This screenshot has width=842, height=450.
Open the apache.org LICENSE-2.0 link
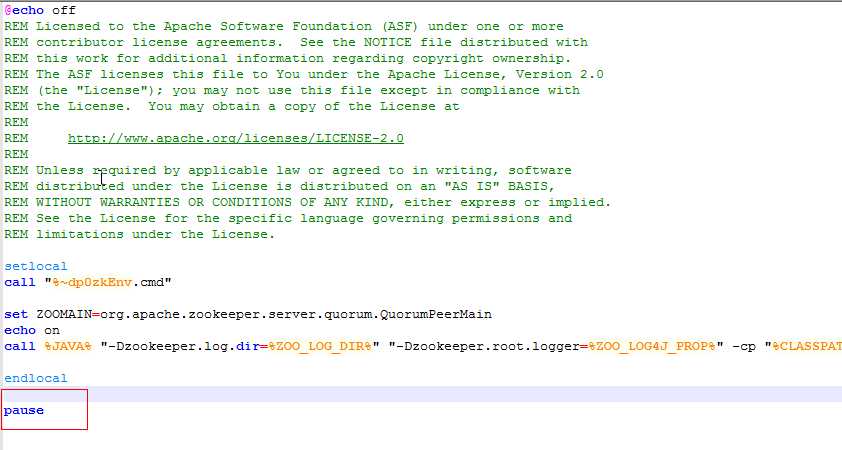point(236,139)
